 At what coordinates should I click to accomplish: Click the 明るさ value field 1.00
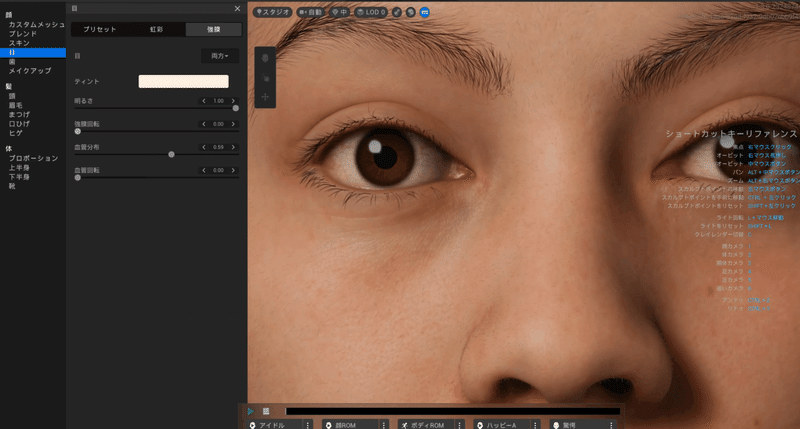218,101
